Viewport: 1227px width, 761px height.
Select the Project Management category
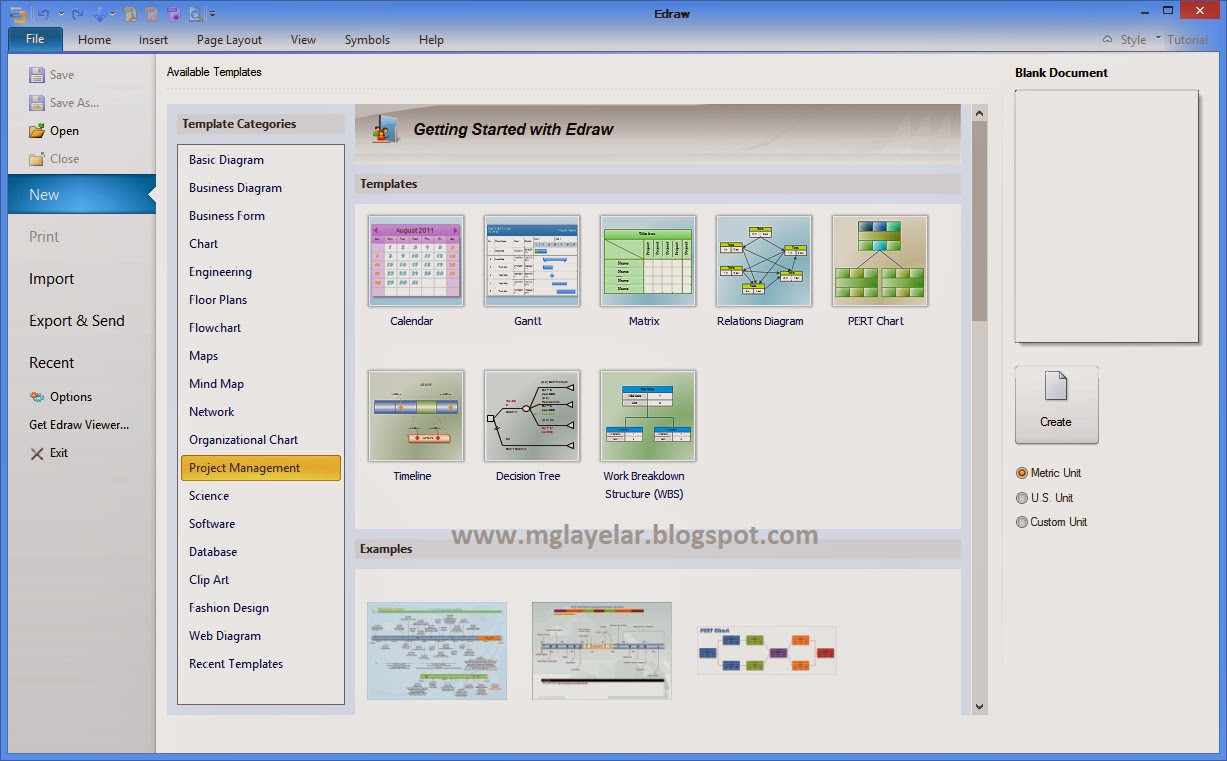261,468
